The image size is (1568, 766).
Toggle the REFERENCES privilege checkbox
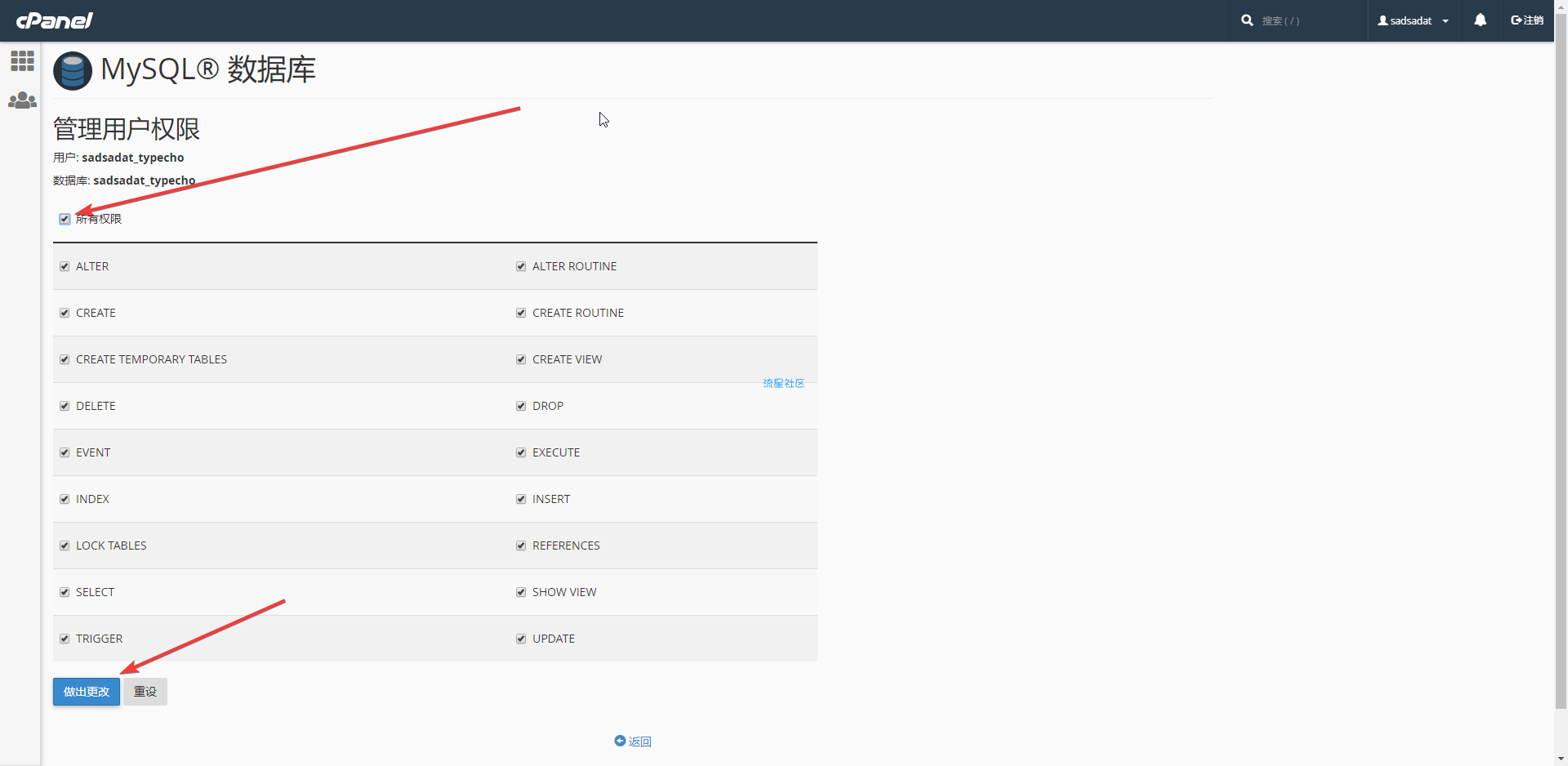pyautogui.click(x=521, y=546)
